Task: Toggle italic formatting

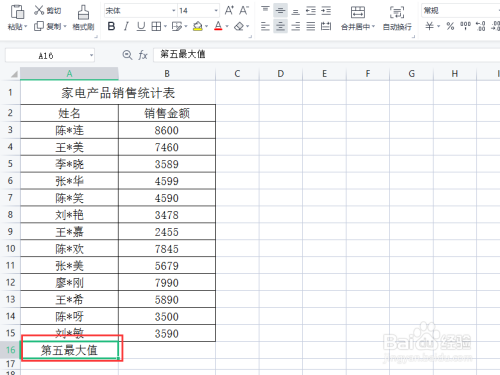Action: [x=126, y=26]
